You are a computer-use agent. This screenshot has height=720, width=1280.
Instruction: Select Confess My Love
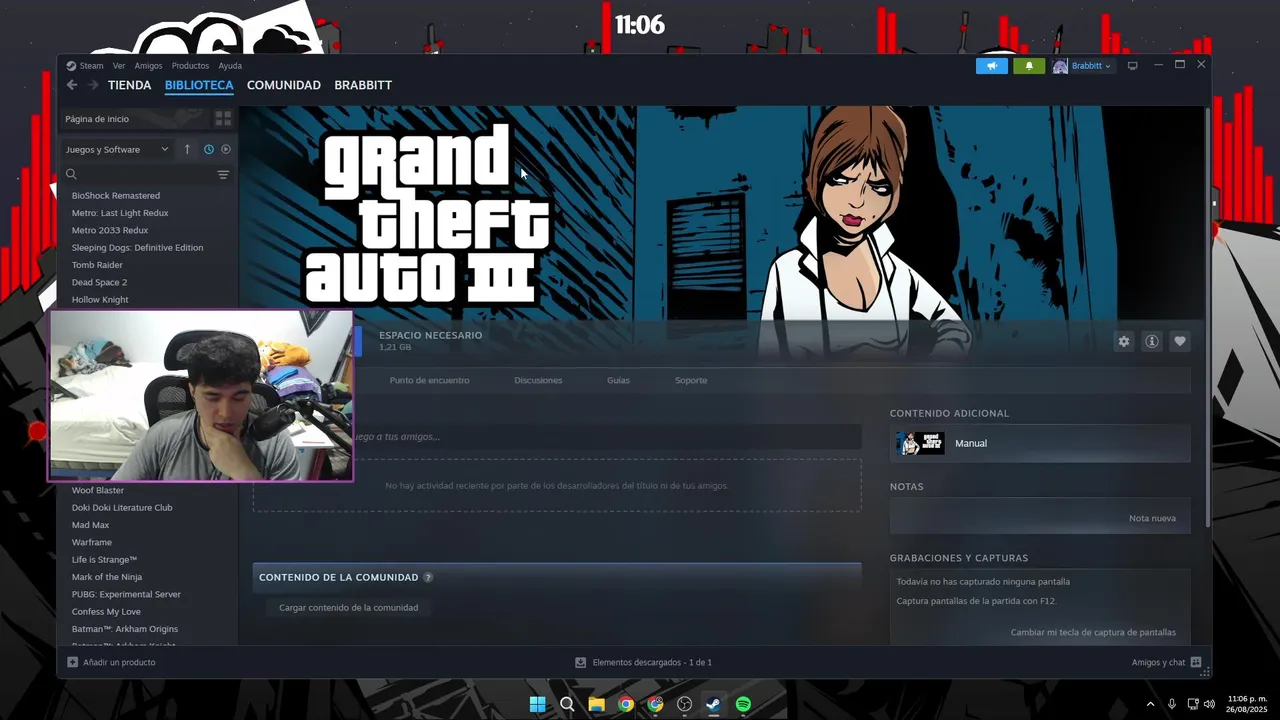[106, 612]
